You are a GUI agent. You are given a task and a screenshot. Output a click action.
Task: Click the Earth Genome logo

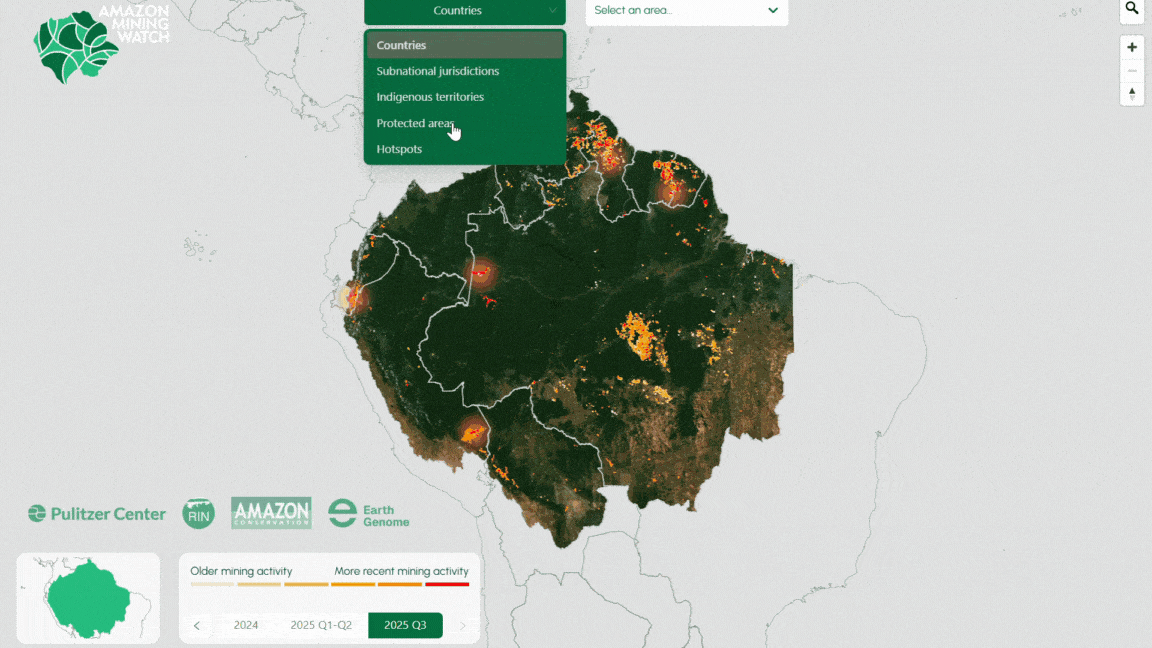tap(369, 513)
